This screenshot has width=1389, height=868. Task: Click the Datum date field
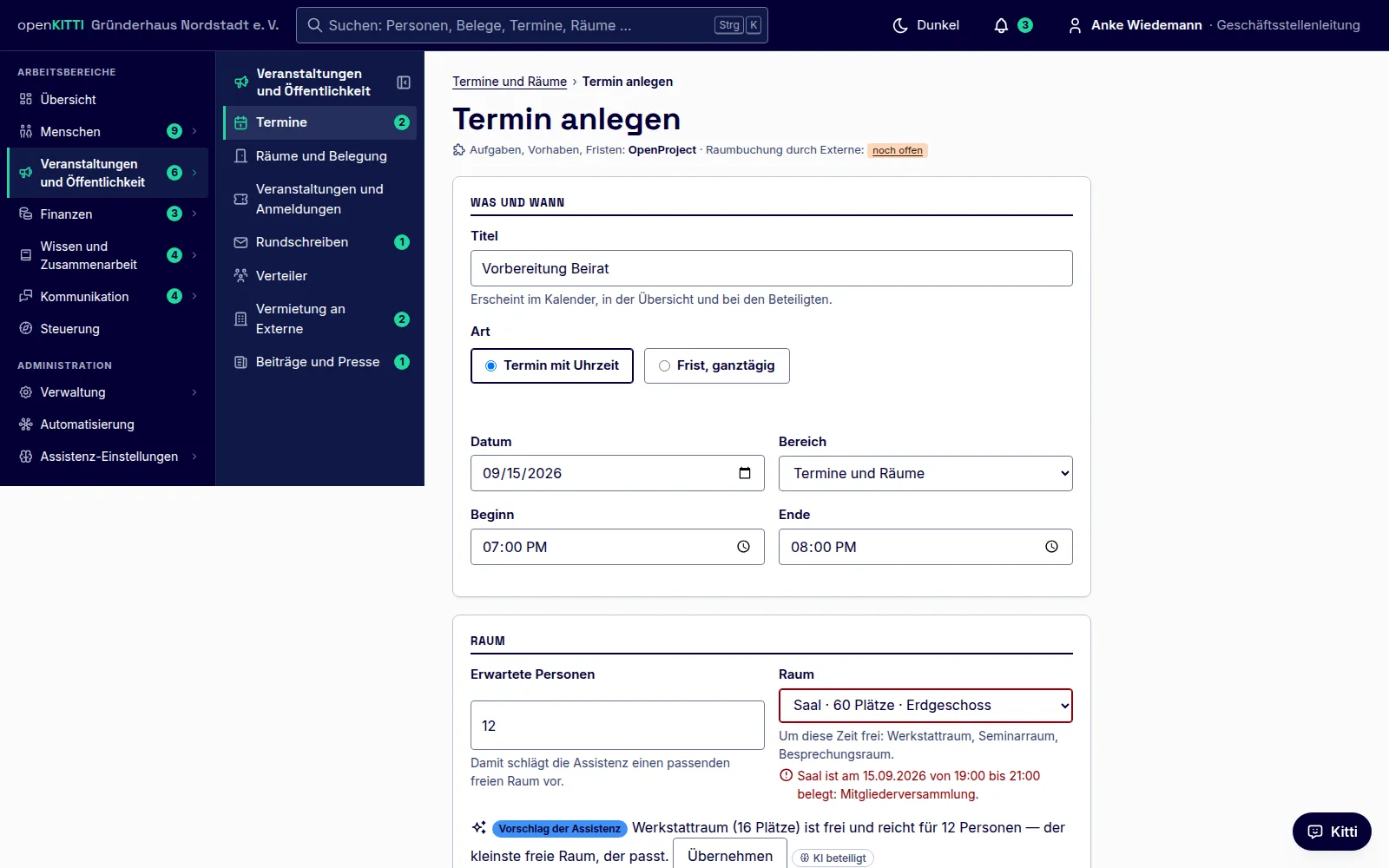coord(617,473)
